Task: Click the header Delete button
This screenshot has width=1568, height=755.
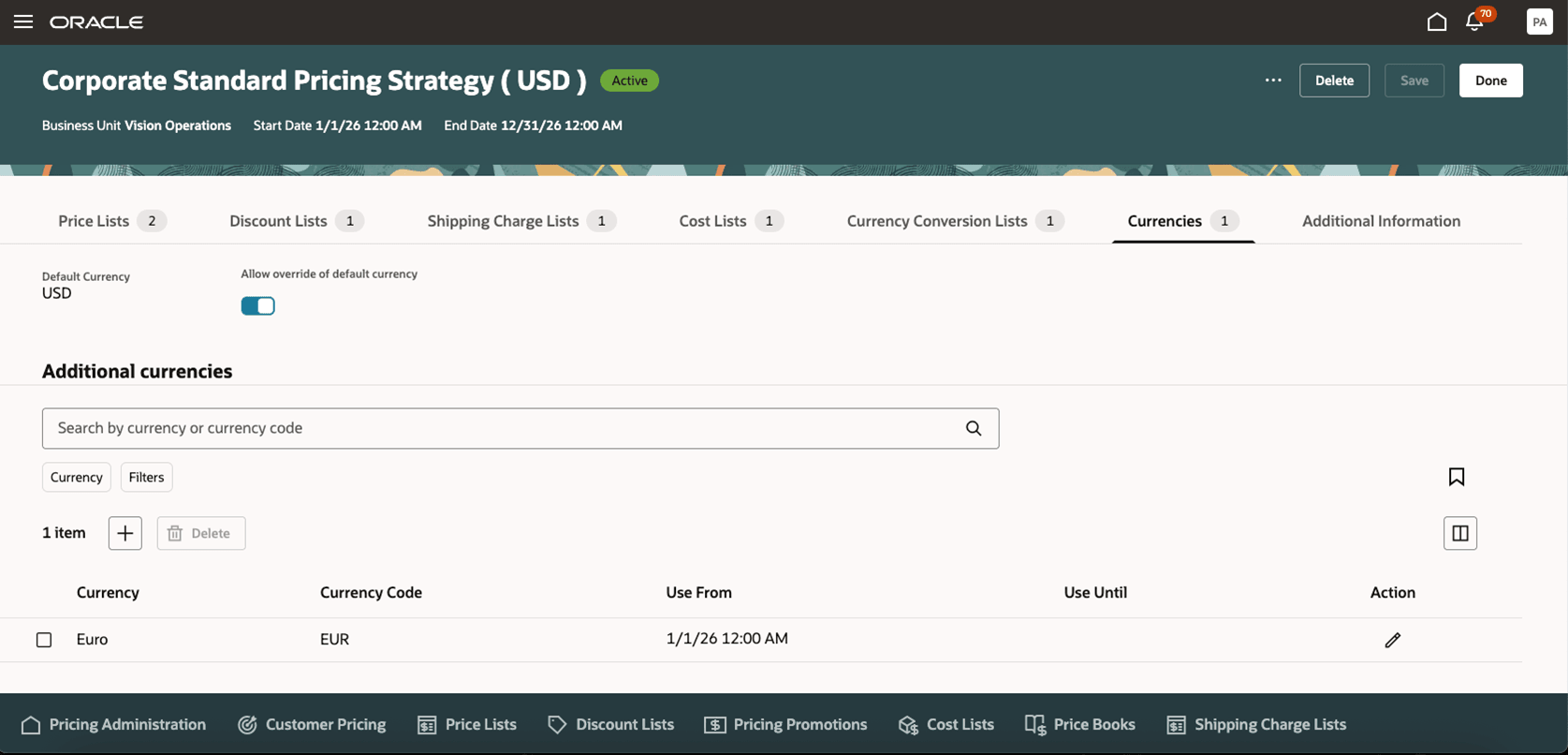Action: [x=1334, y=81]
